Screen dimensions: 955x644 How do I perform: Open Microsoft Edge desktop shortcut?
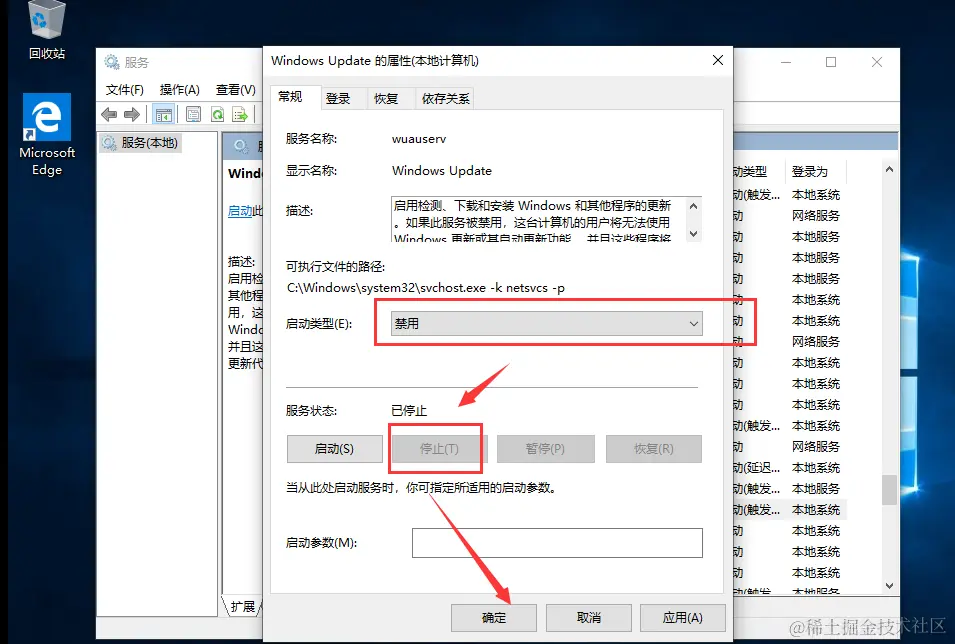[47, 135]
